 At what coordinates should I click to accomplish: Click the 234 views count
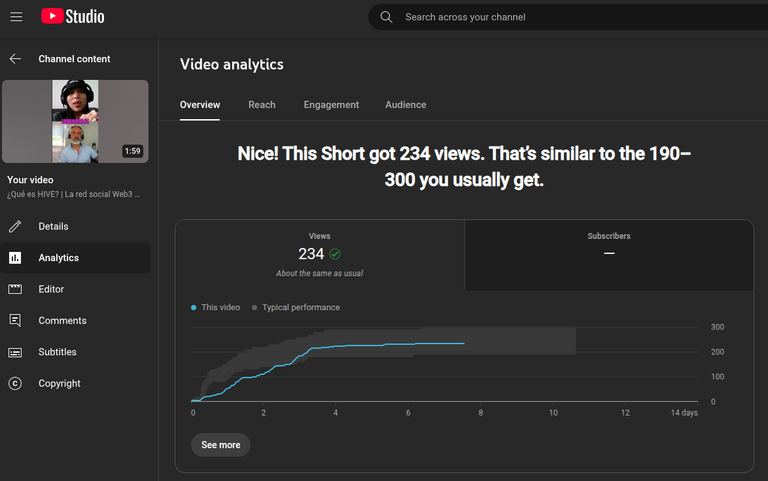click(311, 254)
